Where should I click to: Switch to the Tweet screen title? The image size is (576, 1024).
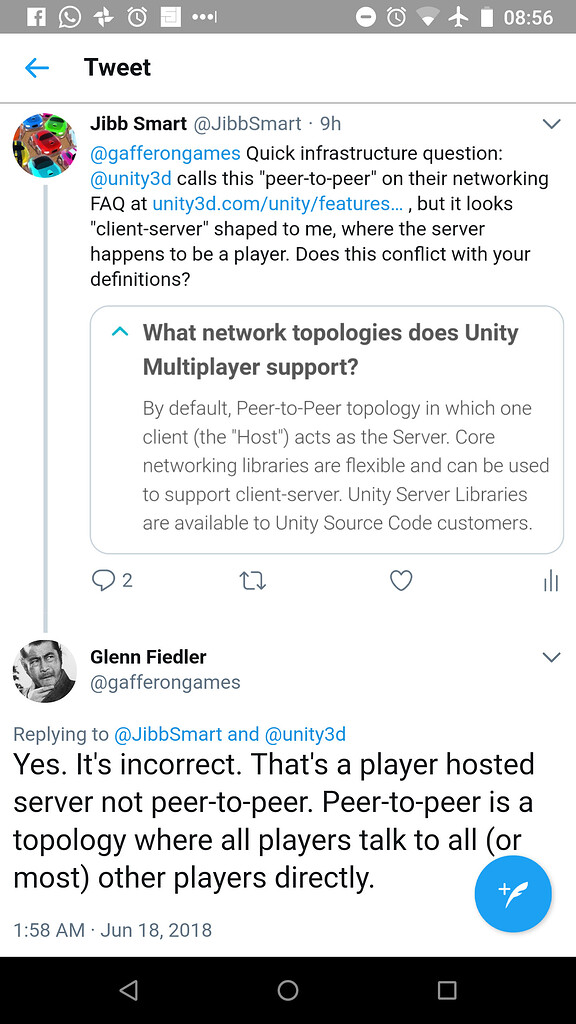(x=117, y=68)
